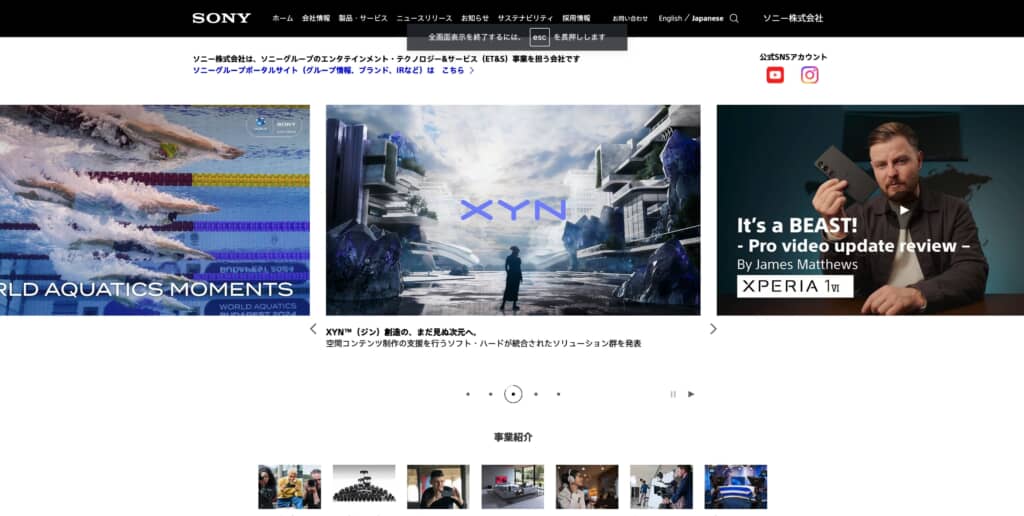Advance to the next carousel slide

tap(713, 329)
